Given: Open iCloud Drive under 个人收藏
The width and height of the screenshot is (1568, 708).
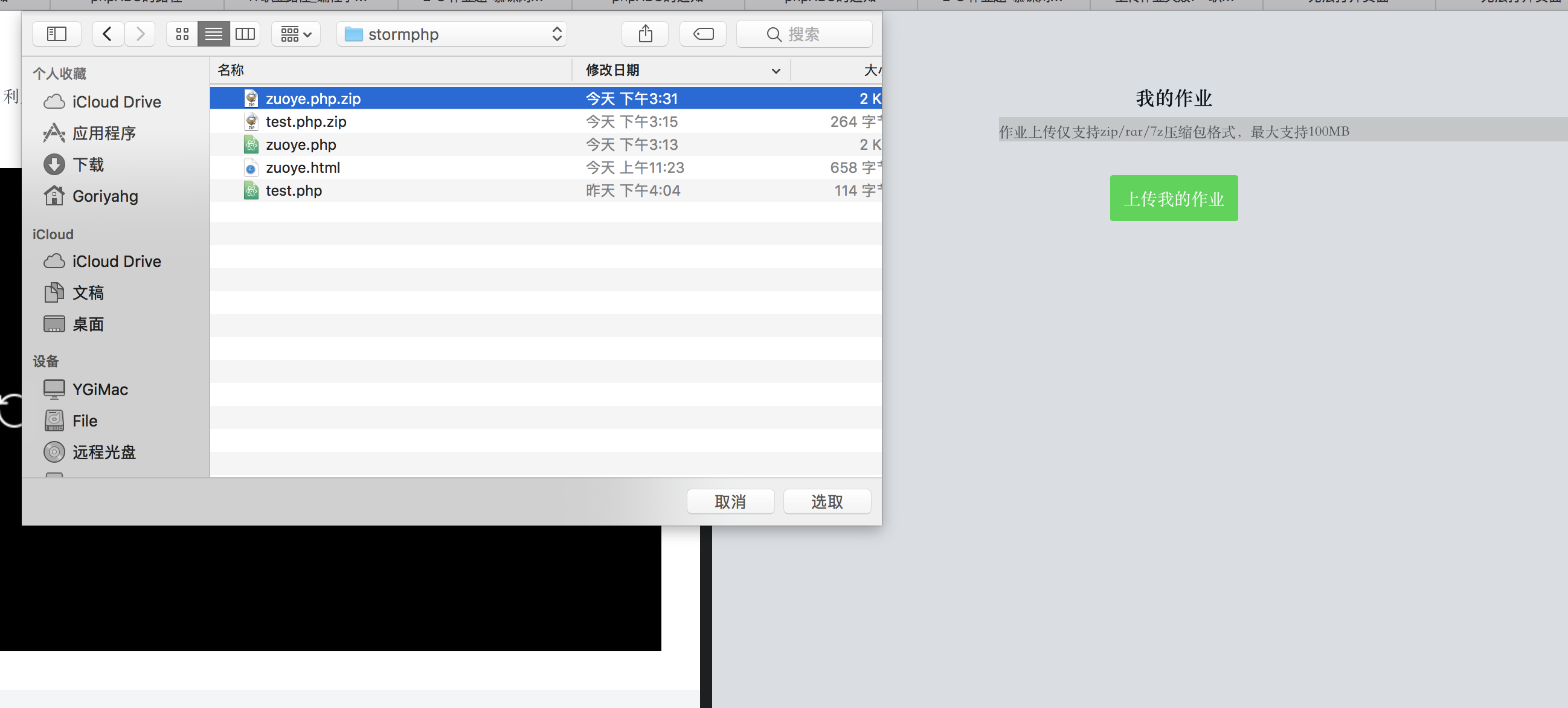Looking at the screenshot, I should point(115,101).
